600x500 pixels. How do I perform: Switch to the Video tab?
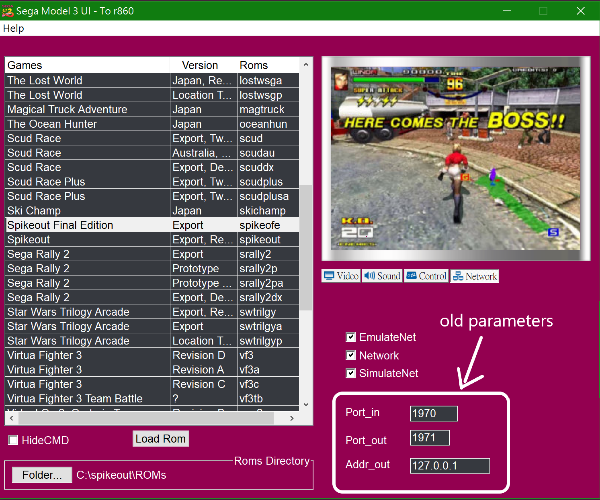[x=341, y=276]
